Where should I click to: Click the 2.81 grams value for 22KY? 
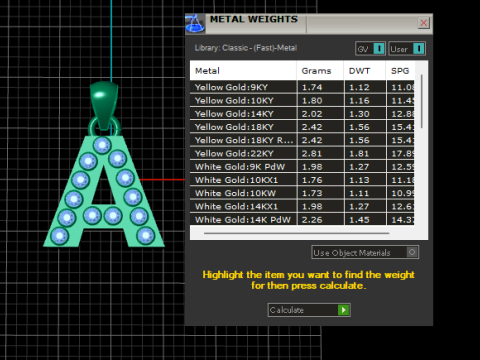click(x=312, y=154)
